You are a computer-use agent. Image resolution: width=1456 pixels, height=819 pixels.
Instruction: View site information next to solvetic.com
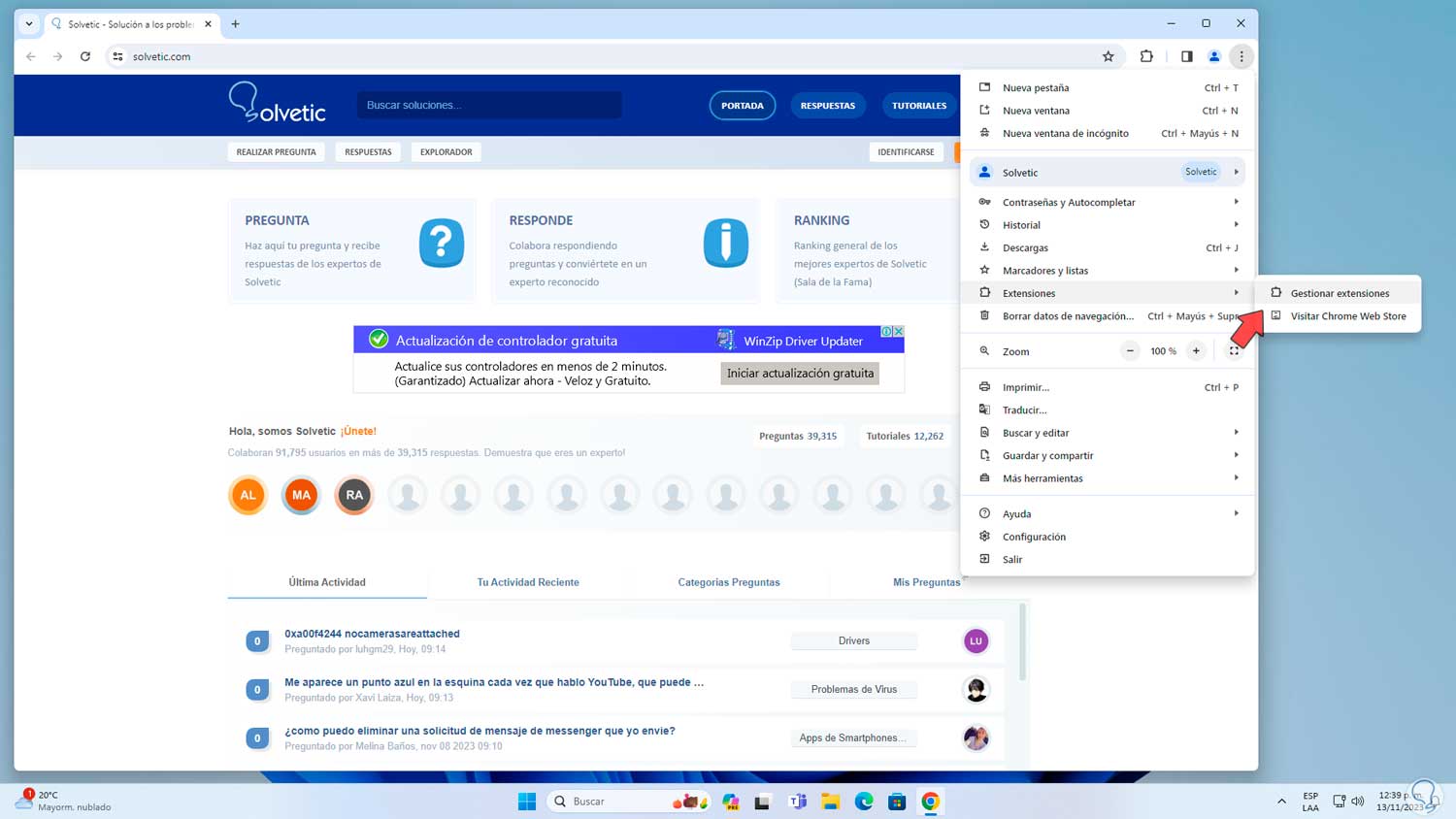pos(117,56)
